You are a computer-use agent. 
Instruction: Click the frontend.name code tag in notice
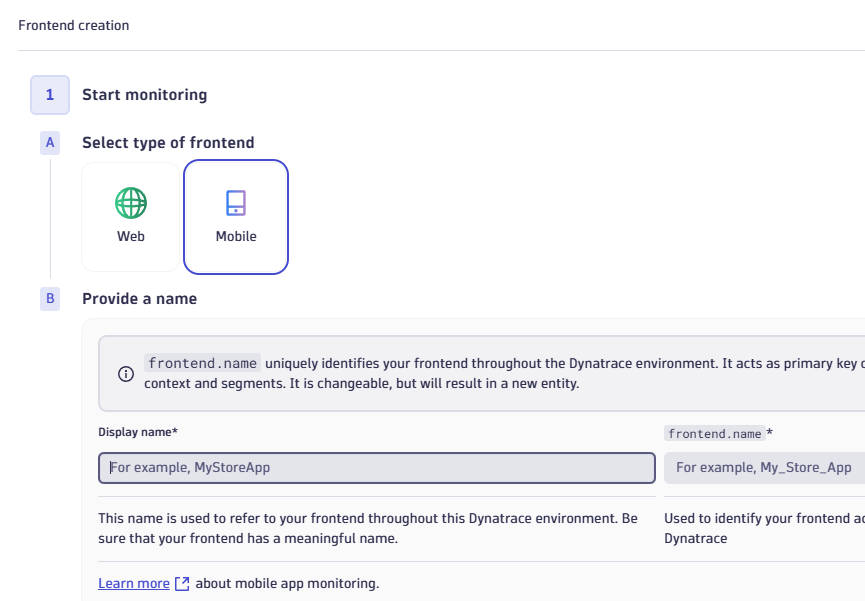[202, 363]
